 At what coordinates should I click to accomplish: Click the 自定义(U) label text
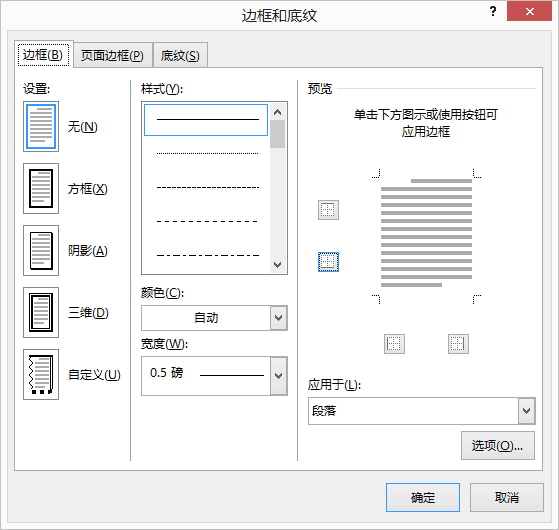tap(94, 375)
